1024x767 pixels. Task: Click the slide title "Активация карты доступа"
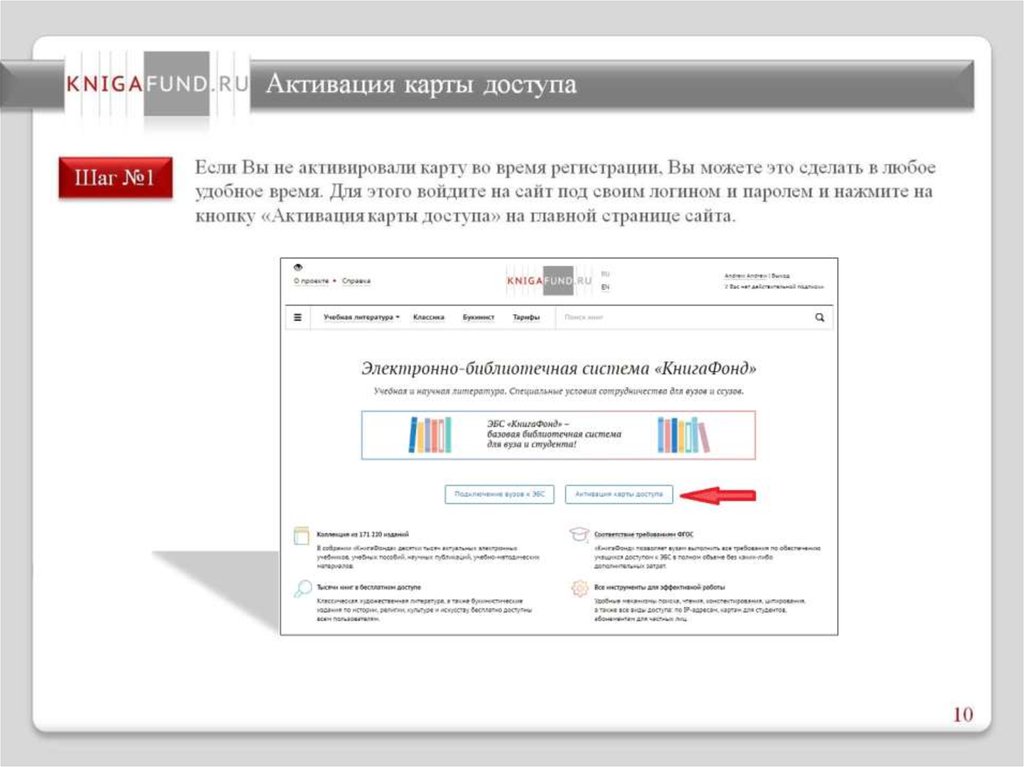pyautogui.click(x=421, y=84)
